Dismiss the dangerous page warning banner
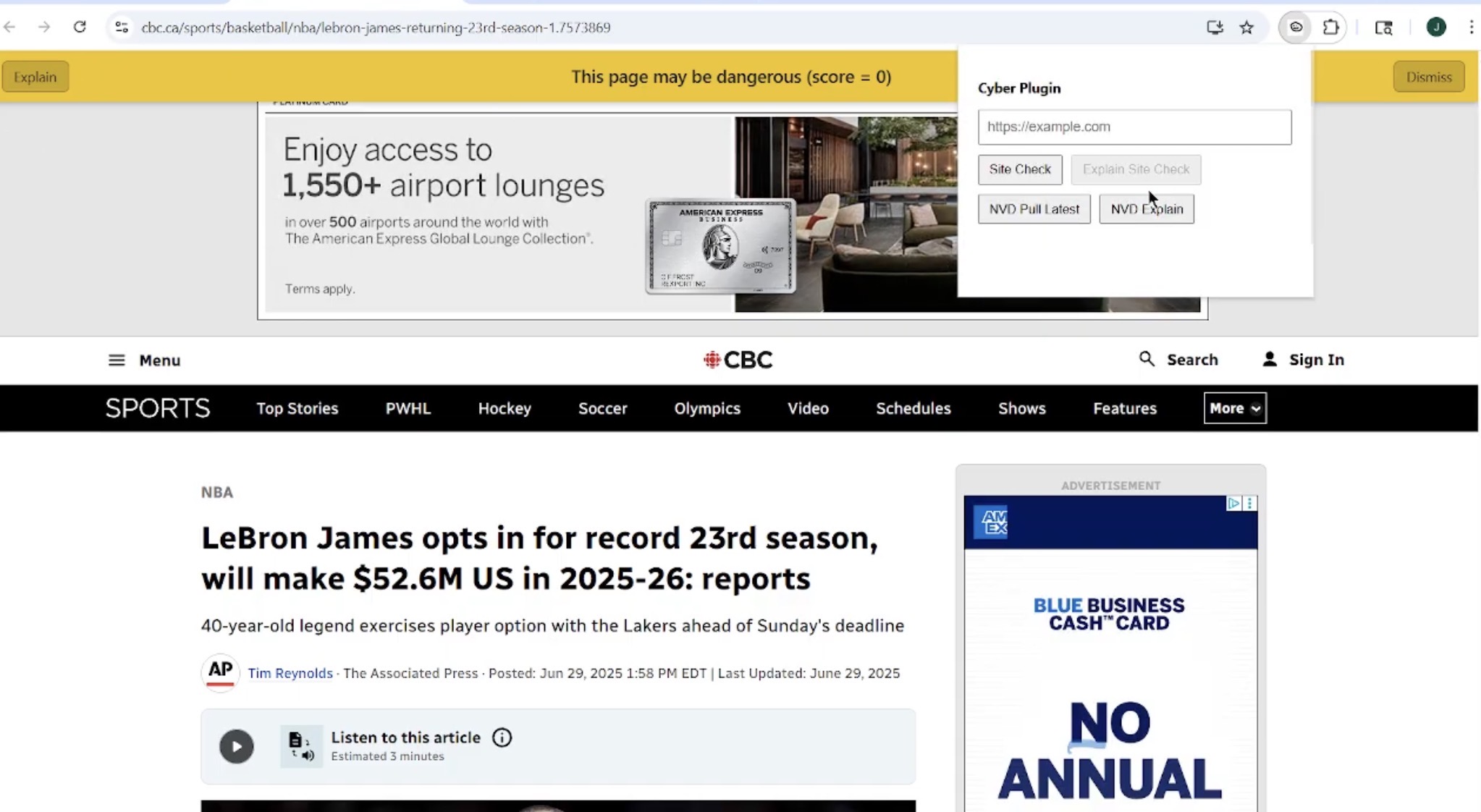Image resolution: width=1481 pixels, height=812 pixels. pos(1428,77)
